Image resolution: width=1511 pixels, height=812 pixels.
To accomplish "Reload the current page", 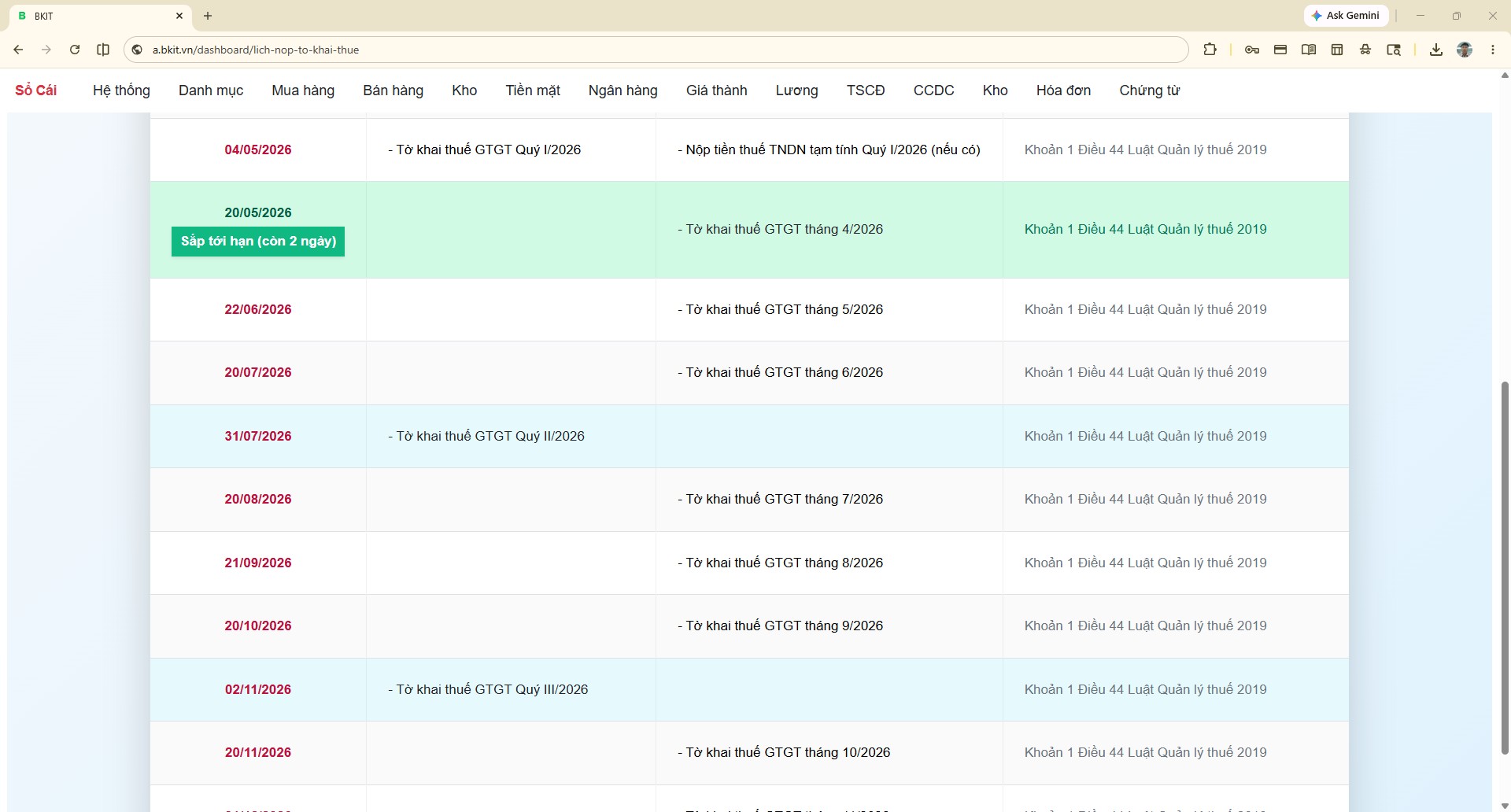I will pos(75,50).
